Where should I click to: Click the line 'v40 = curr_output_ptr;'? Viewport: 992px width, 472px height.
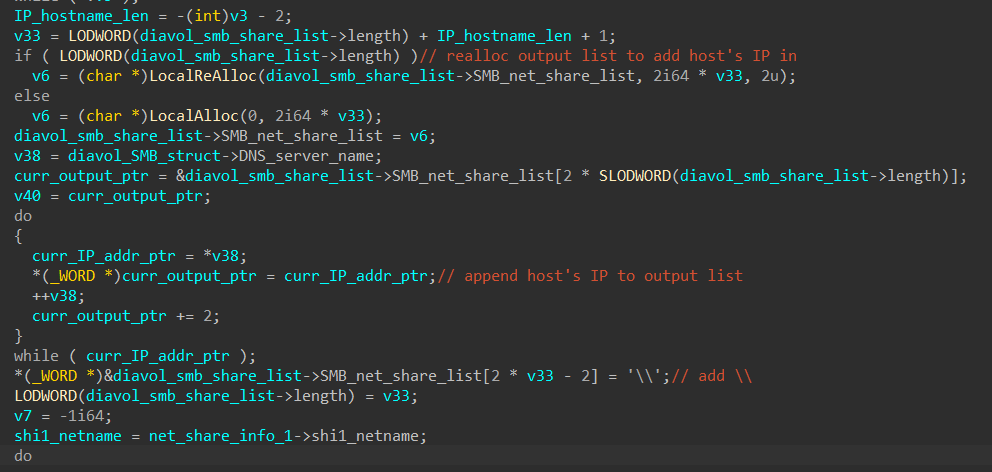click(112, 196)
